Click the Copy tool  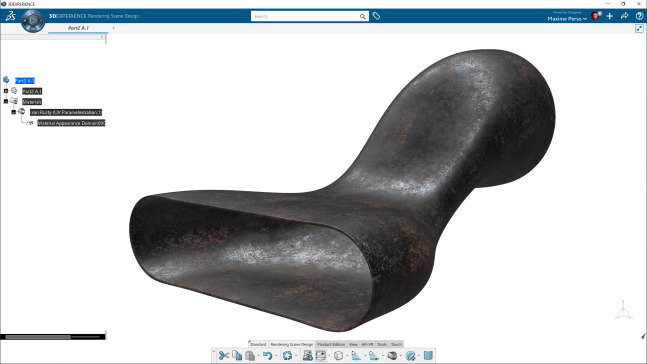tap(237, 355)
